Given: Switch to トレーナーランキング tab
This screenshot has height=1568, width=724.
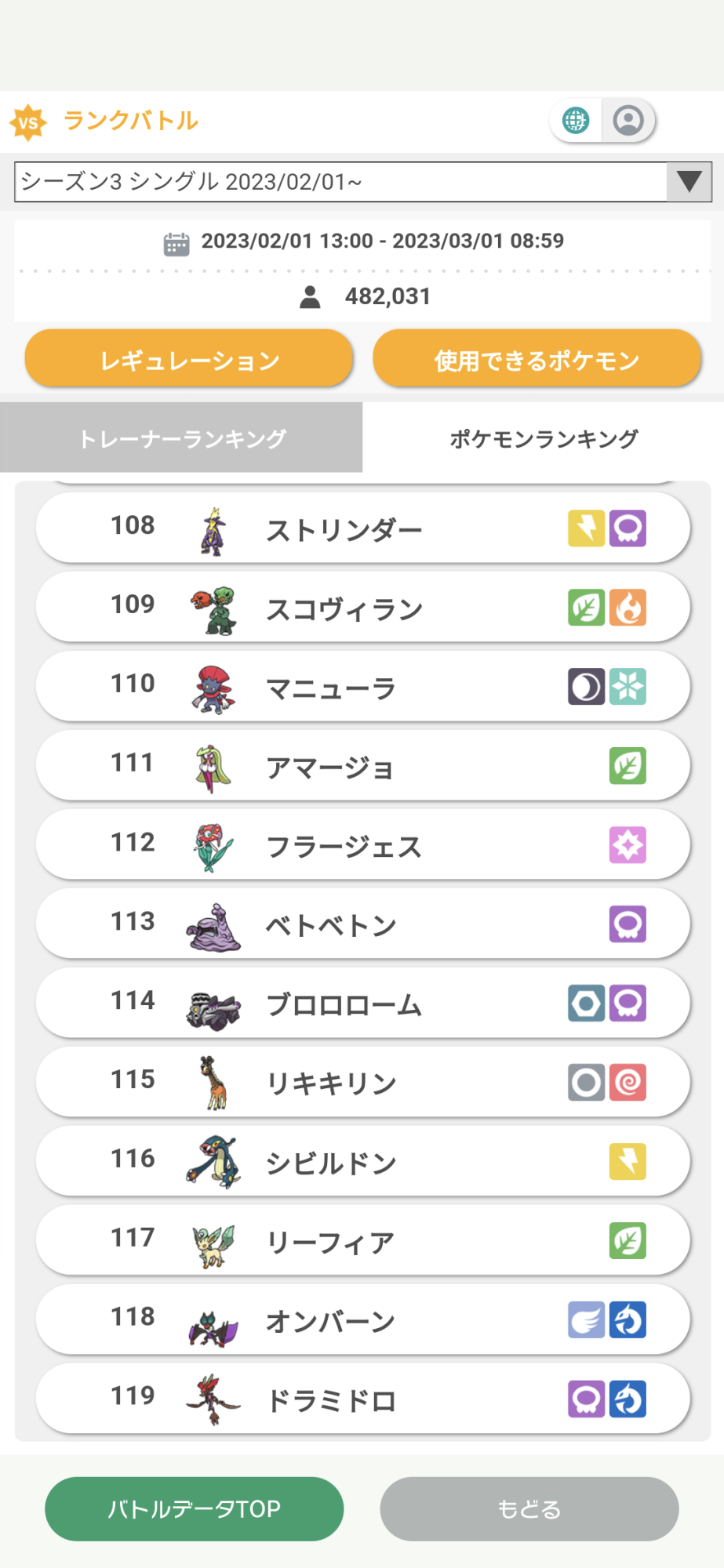Looking at the screenshot, I should click(181, 438).
